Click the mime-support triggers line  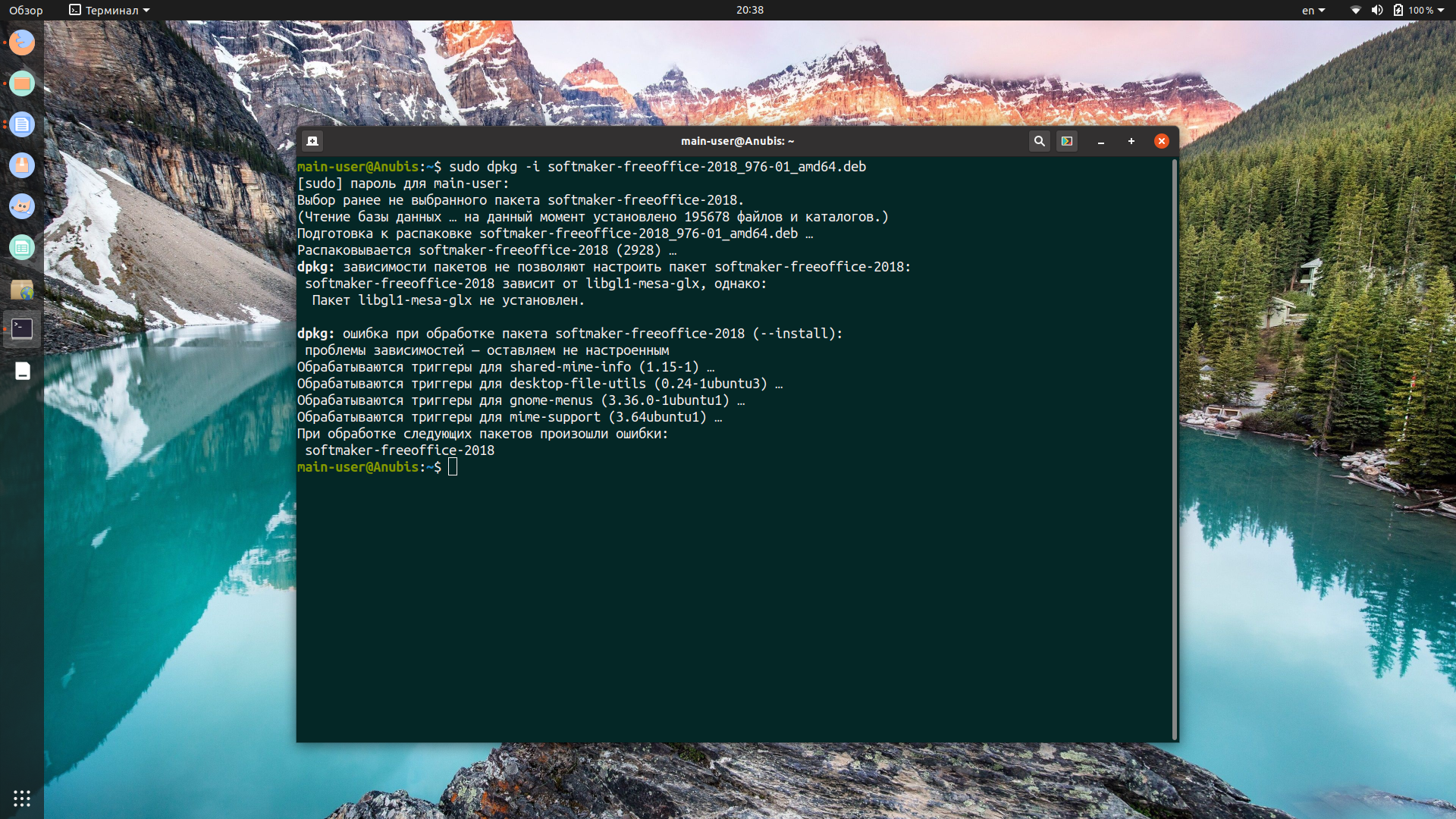pos(510,417)
